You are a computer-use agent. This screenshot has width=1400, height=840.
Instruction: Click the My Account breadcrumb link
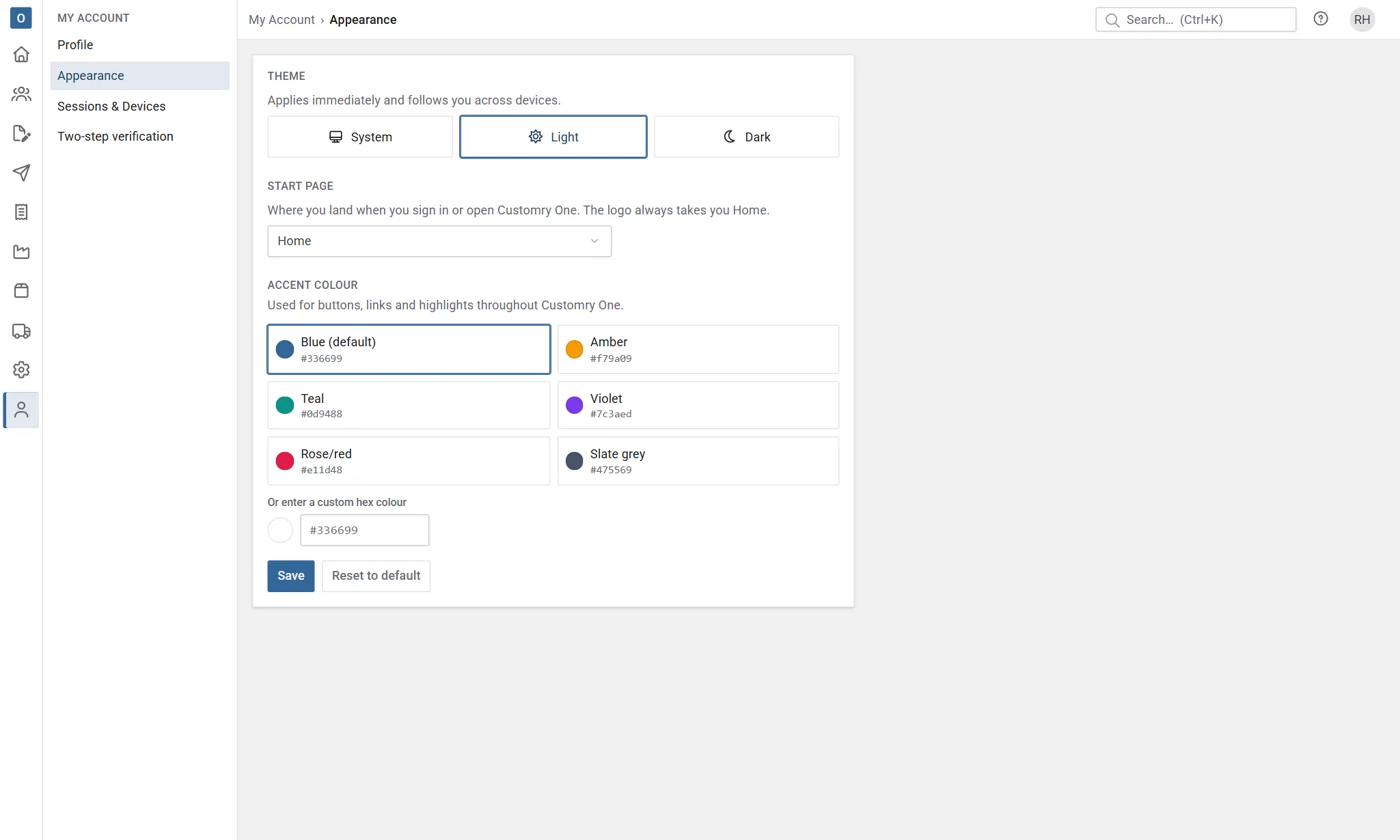(x=282, y=20)
